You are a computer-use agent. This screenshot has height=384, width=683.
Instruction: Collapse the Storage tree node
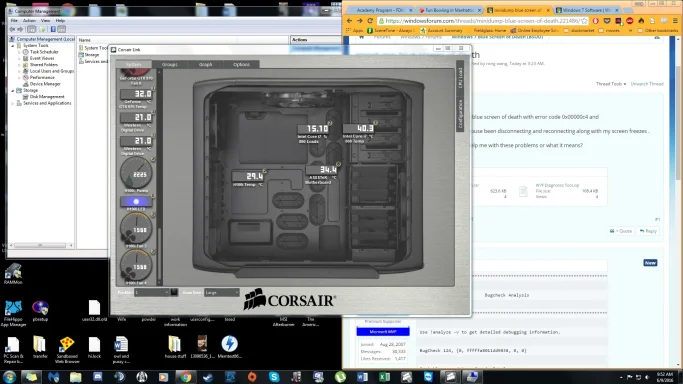[13, 91]
